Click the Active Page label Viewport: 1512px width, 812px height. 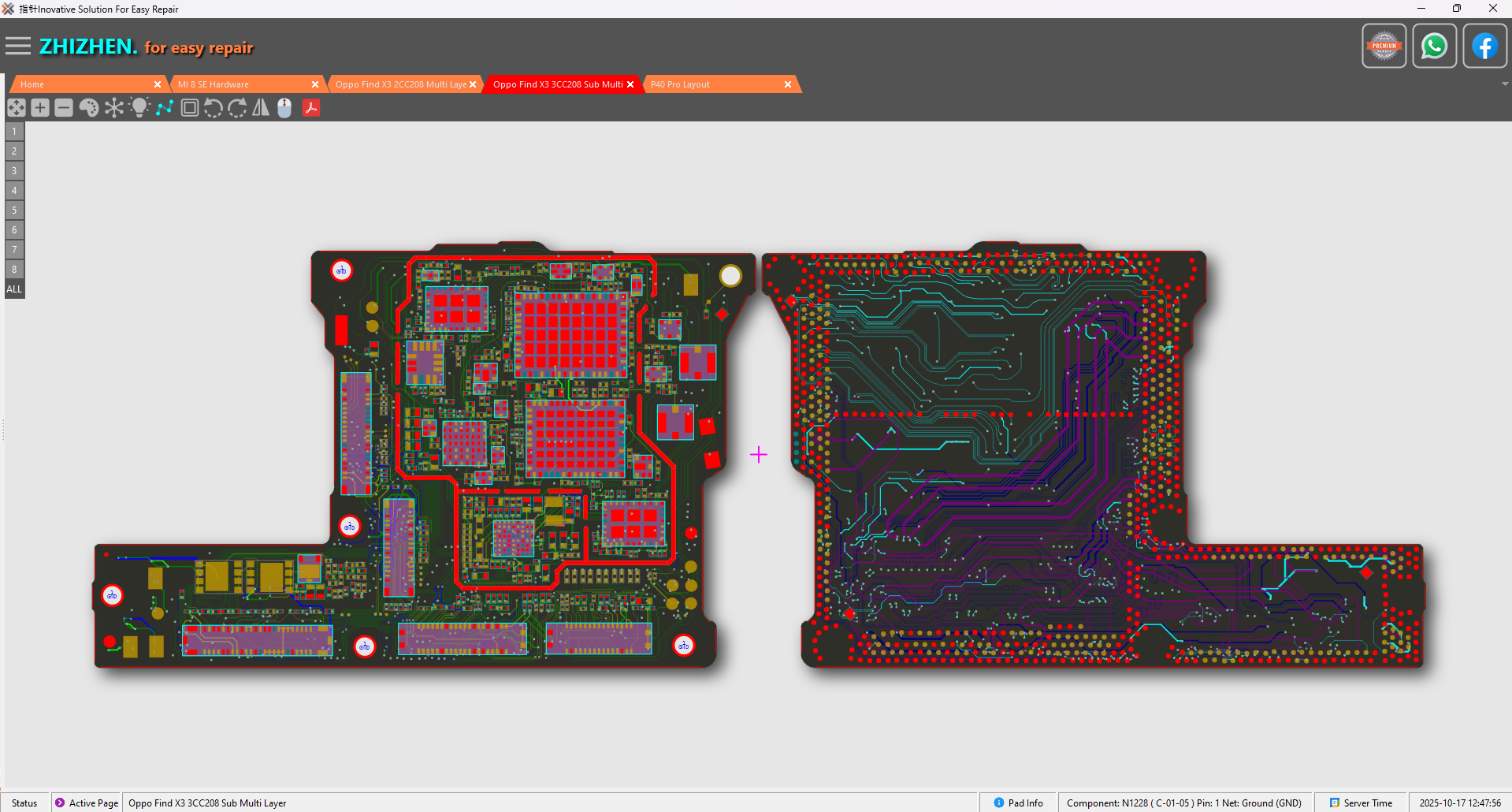click(x=94, y=803)
